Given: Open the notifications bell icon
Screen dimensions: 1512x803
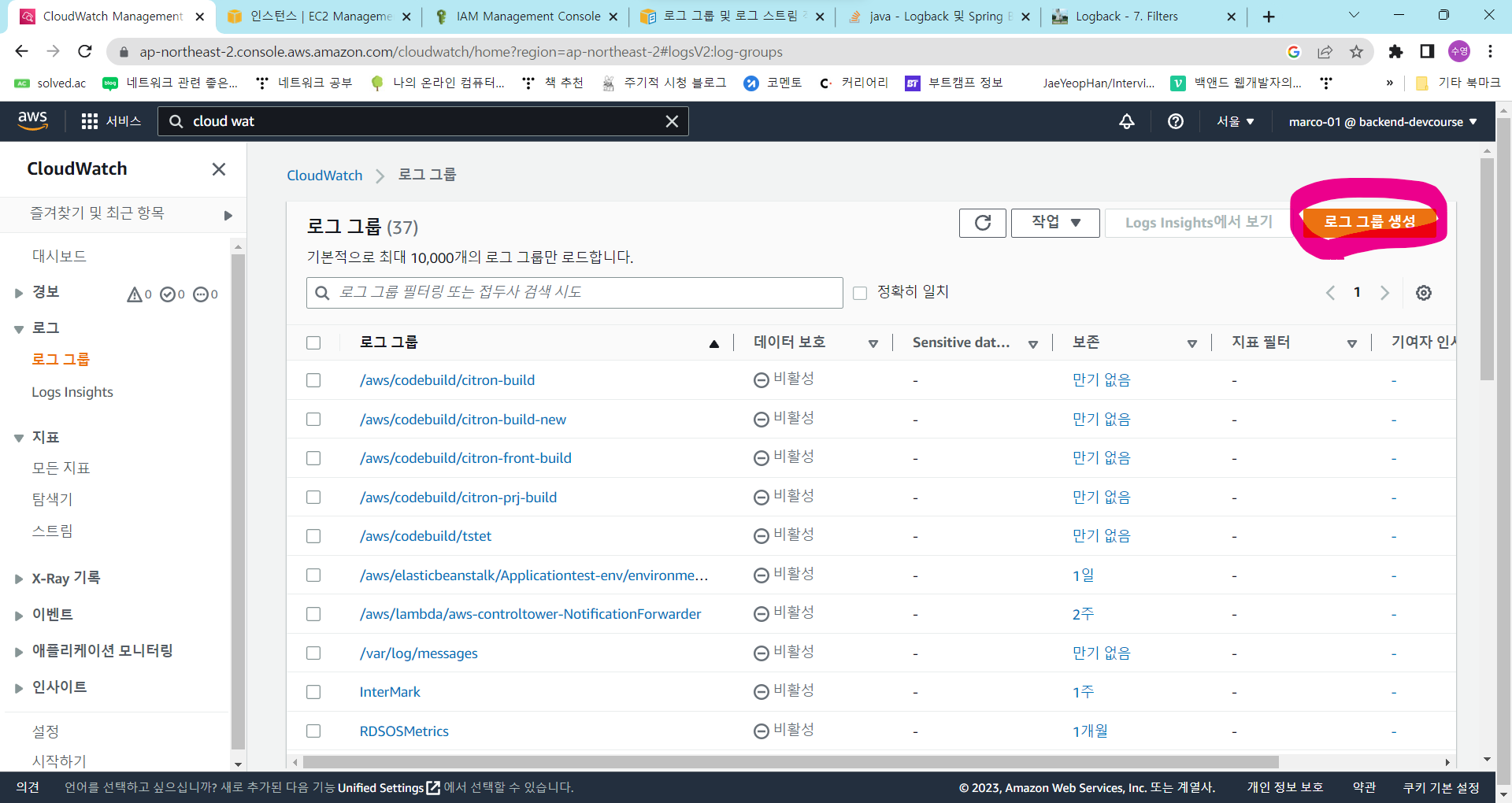Looking at the screenshot, I should click(1127, 121).
